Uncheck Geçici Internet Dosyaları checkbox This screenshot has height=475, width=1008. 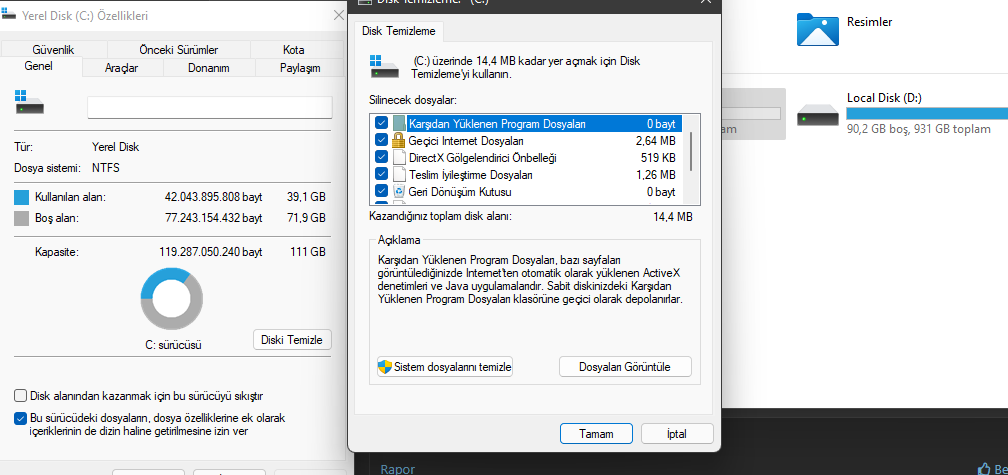pos(381,140)
